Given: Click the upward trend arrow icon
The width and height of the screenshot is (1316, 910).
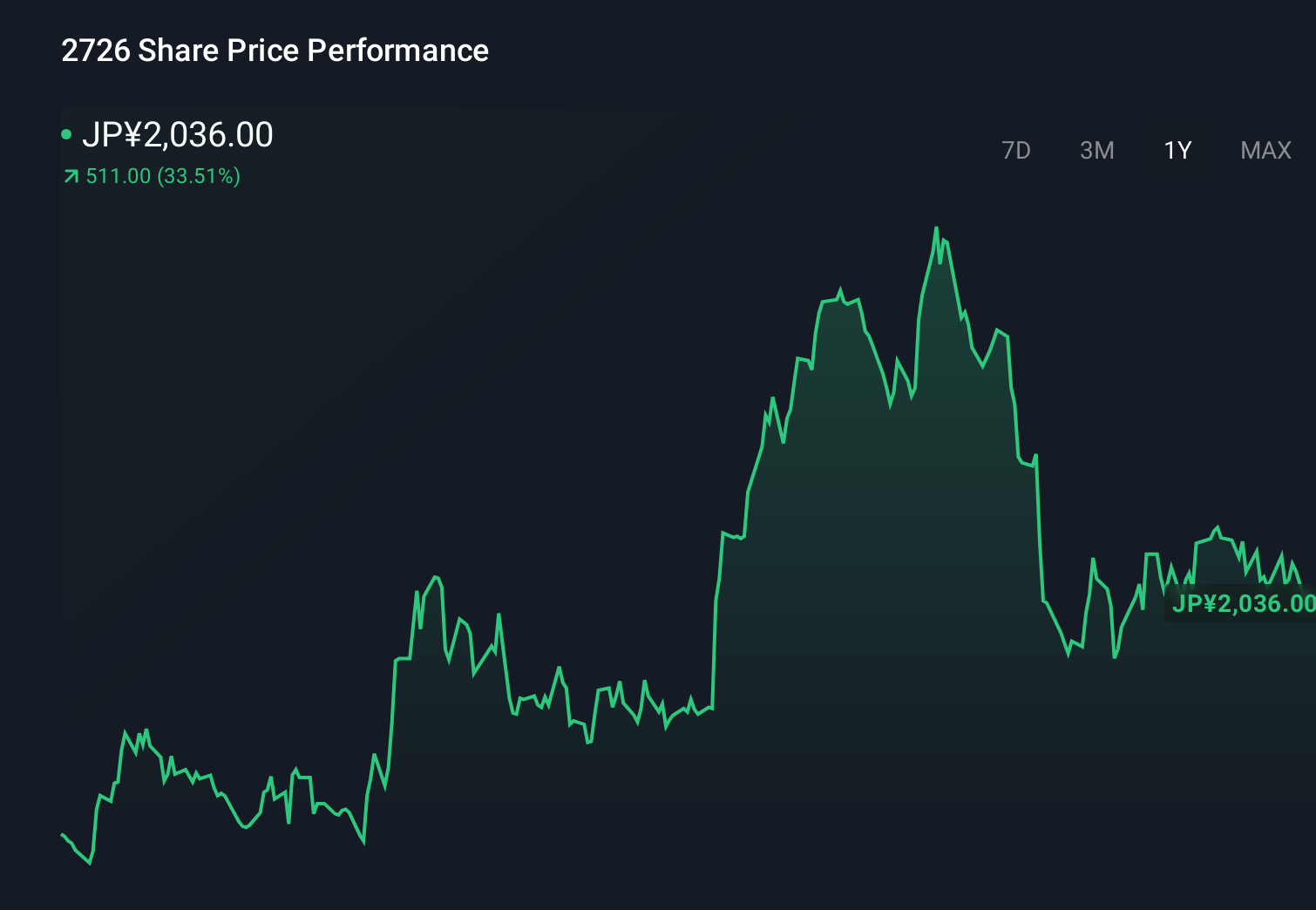Looking at the screenshot, I should coord(70,176).
